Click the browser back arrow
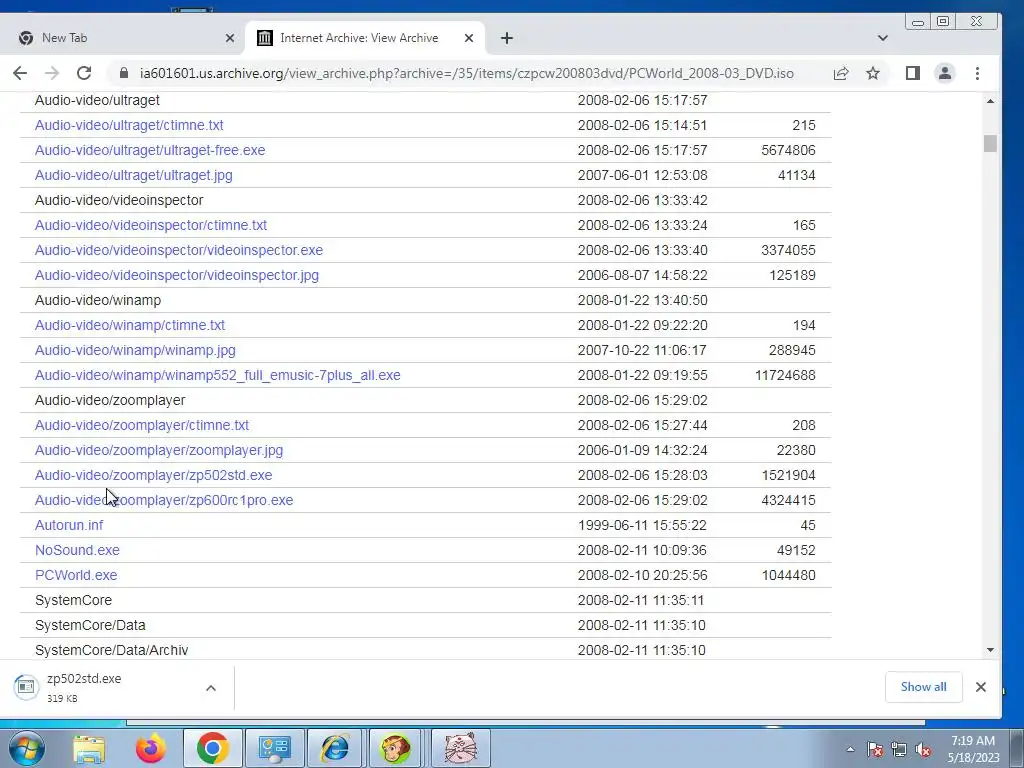Image resolution: width=1024 pixels, height=768 pixels. [x=20, y=73]
